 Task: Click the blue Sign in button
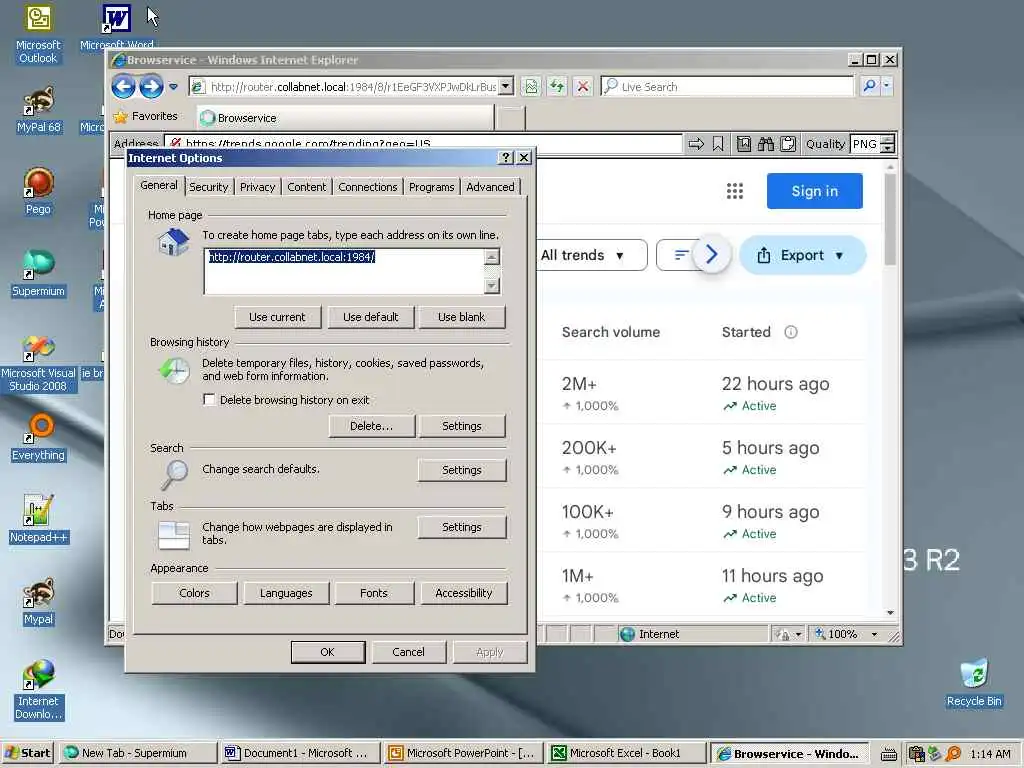(814, 191)
